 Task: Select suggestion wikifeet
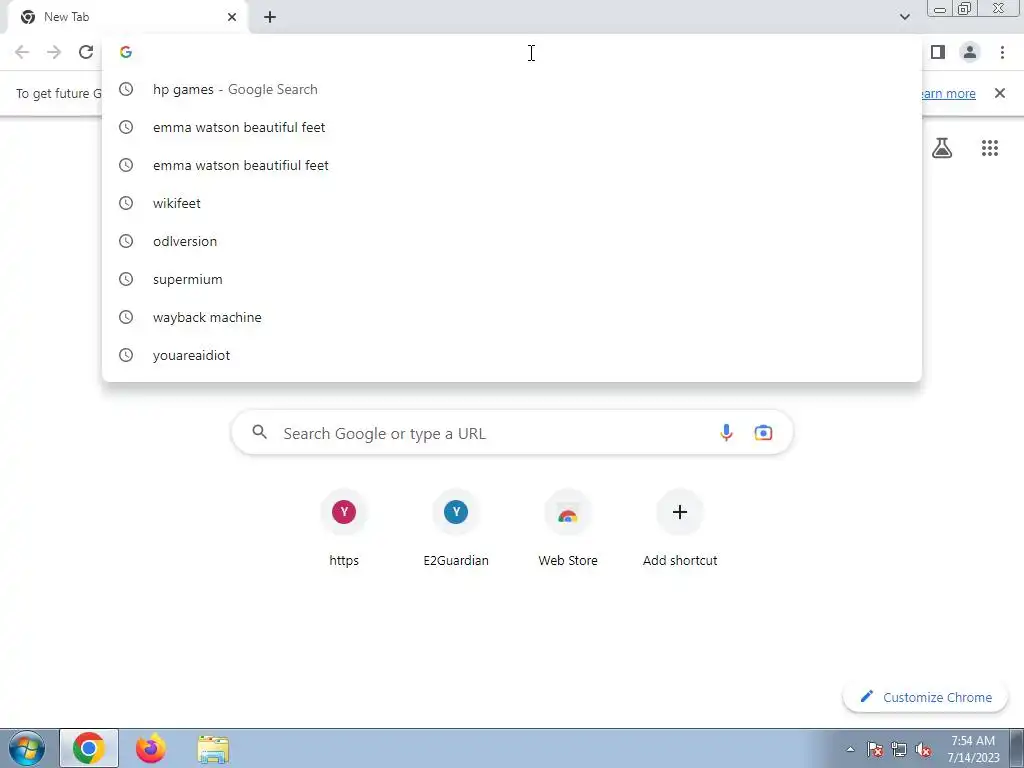click(x=512, y=203)
